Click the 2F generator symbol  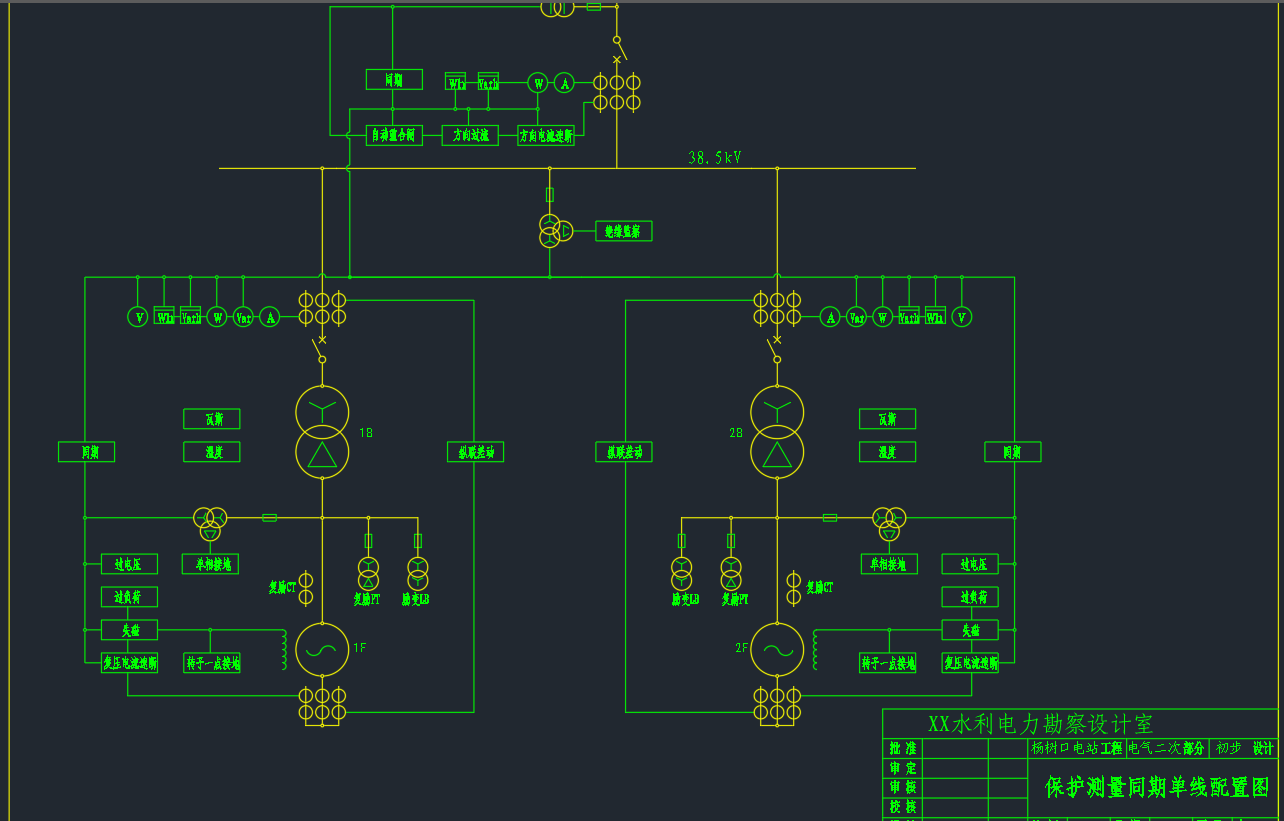777,649
